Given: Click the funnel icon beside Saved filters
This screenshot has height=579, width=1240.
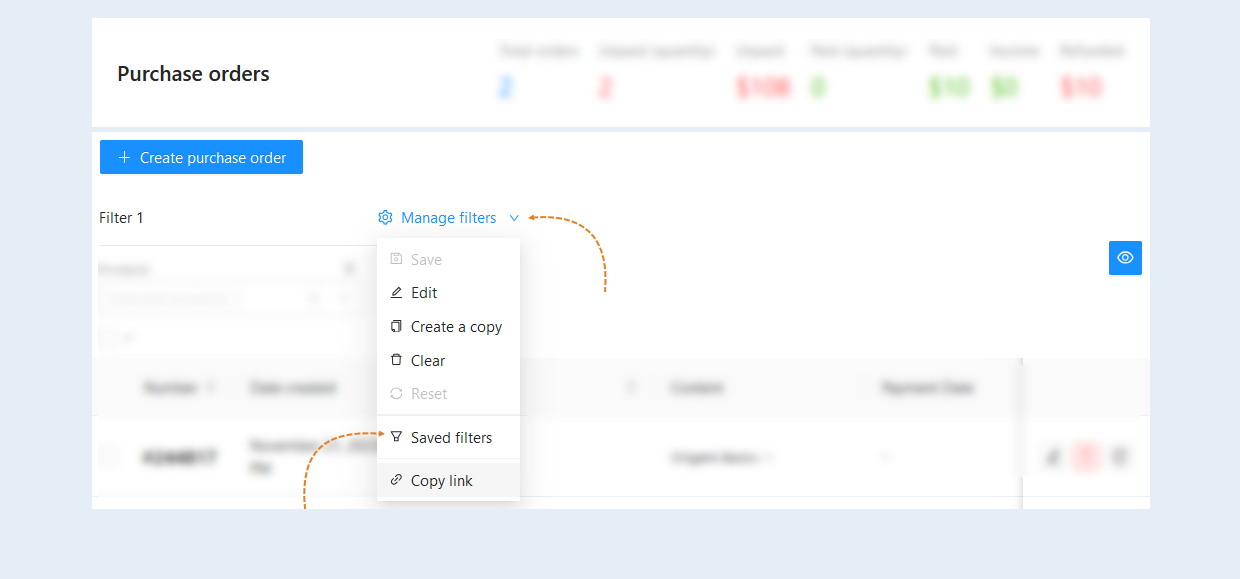Looking at the screenshot, I should [396, 437].
